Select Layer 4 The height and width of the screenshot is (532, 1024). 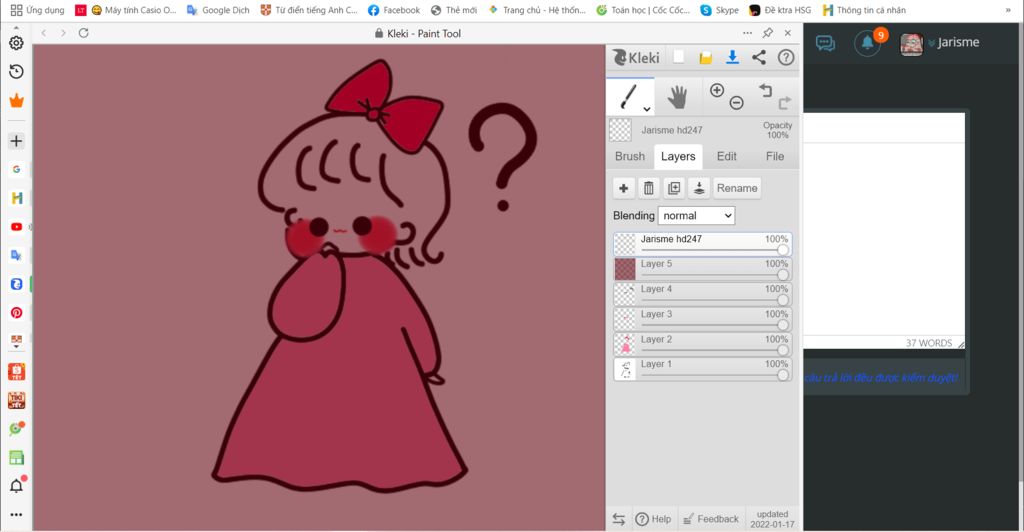[702, 294]
